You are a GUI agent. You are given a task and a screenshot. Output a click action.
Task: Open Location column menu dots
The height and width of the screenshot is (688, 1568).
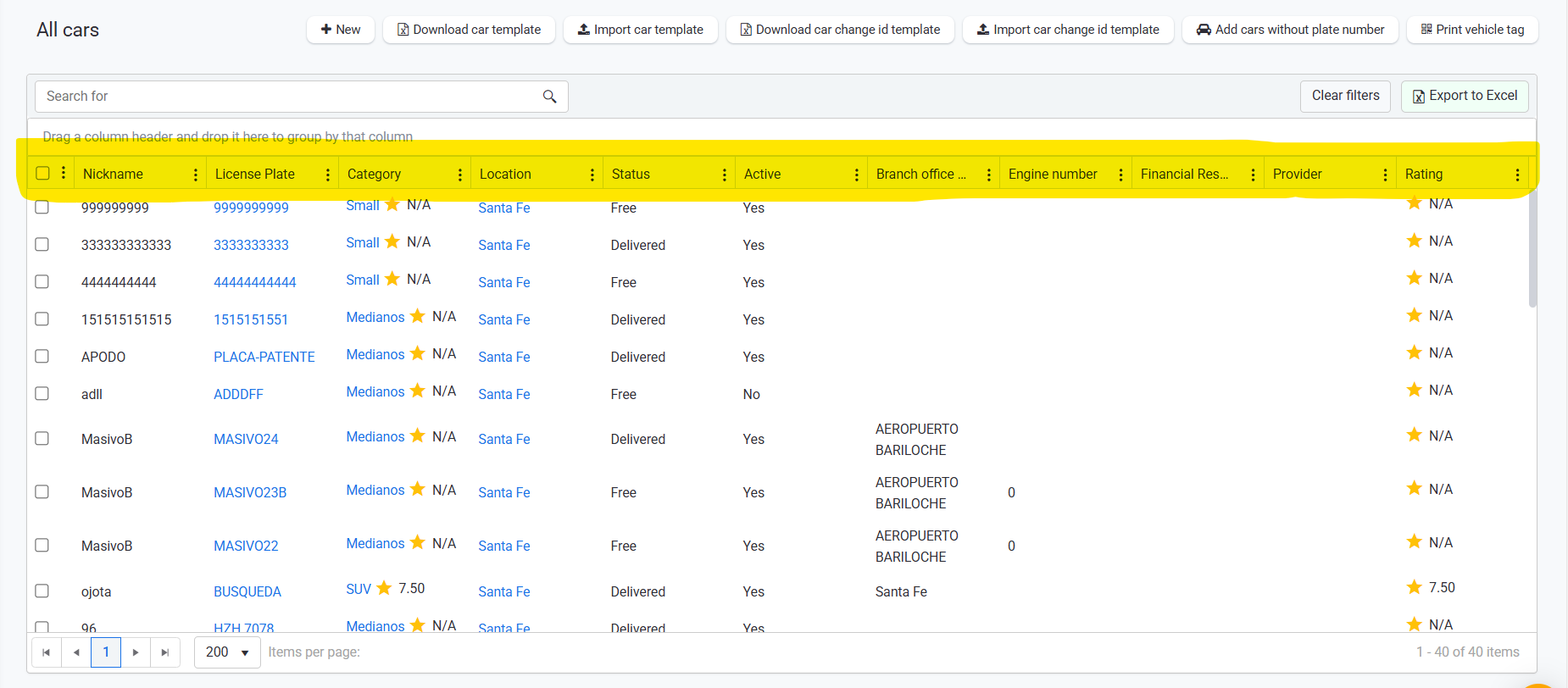(x=592, y=175)
